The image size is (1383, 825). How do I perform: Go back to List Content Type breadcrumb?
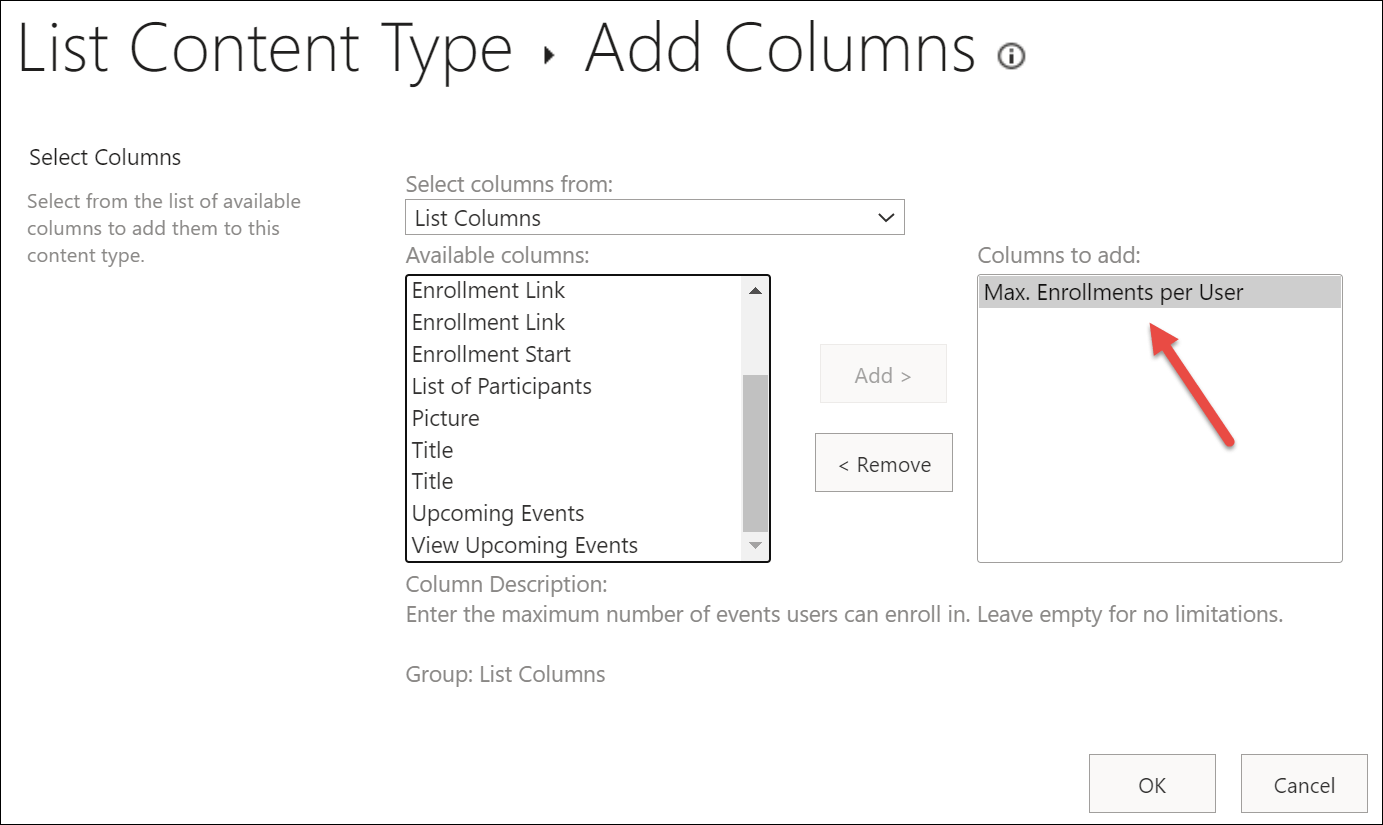coord(265,47)
